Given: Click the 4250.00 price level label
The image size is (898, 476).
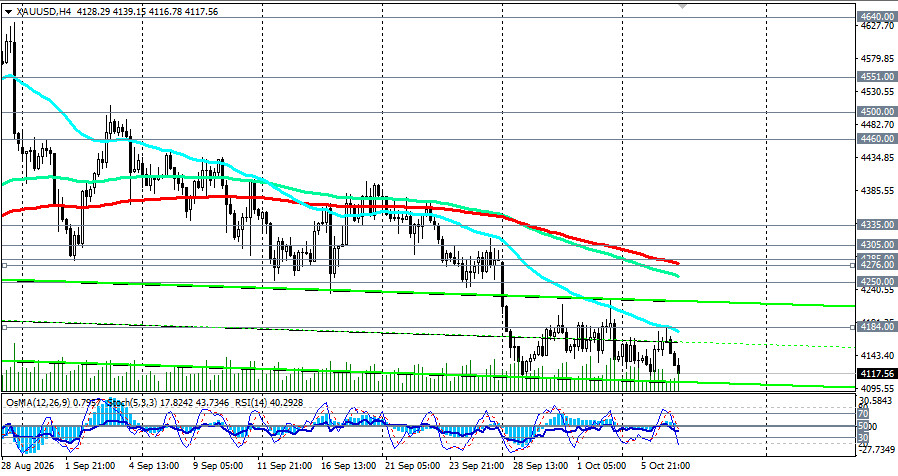Looking at the screenshot, I should pyautogui.click(x=877, y=282).
